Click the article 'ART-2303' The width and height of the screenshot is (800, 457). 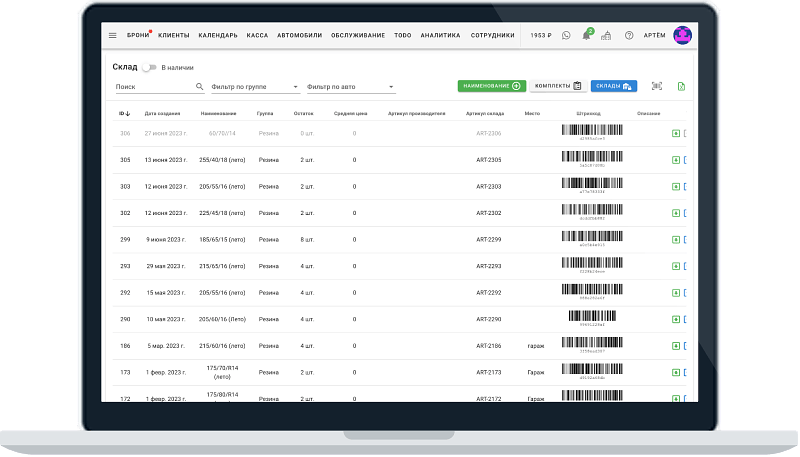click(489, 186)
